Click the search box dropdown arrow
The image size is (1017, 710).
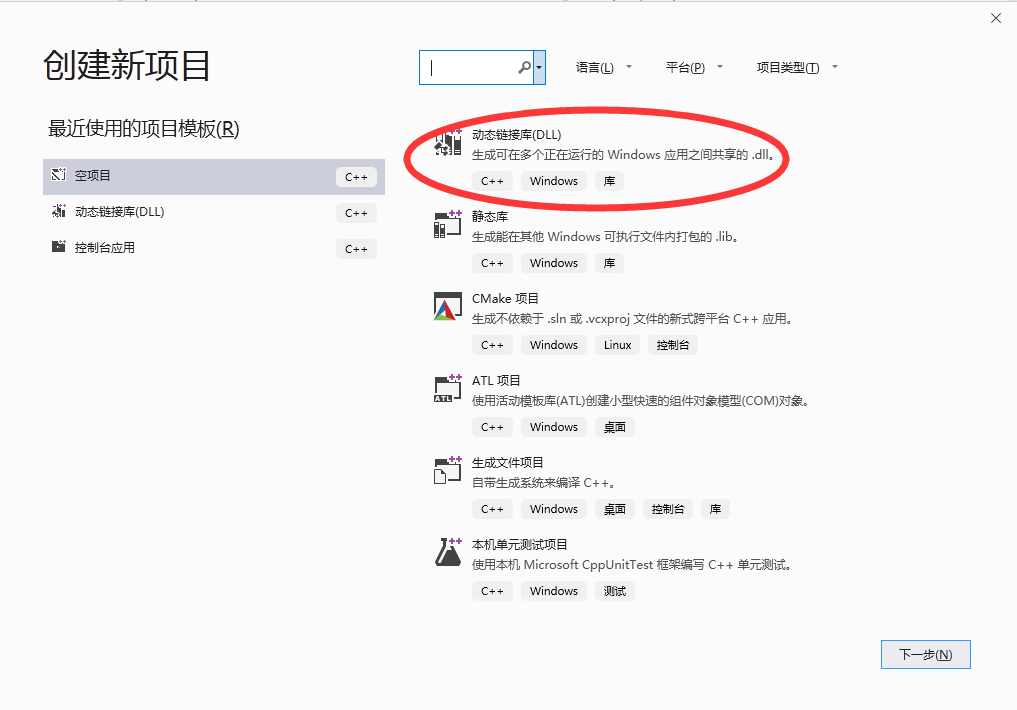pyautogui.click(x=539, y=67)
